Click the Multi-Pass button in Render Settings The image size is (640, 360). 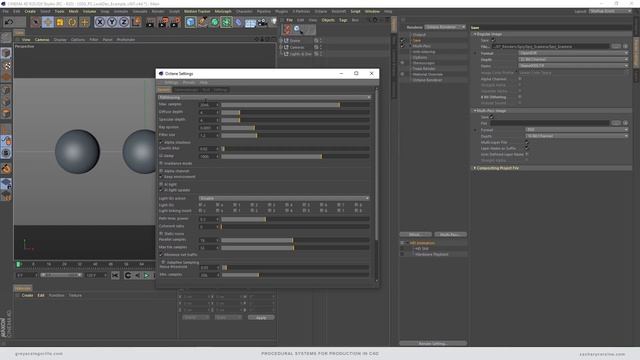[x=451, y=235]
